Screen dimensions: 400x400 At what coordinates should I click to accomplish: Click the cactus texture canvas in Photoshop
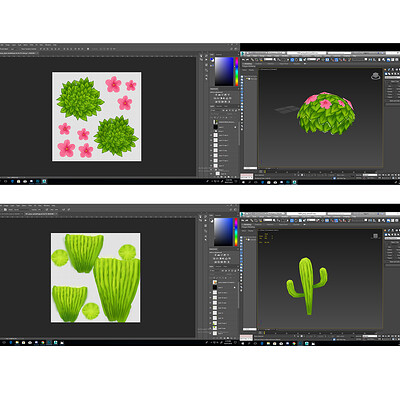coord(95,278)
